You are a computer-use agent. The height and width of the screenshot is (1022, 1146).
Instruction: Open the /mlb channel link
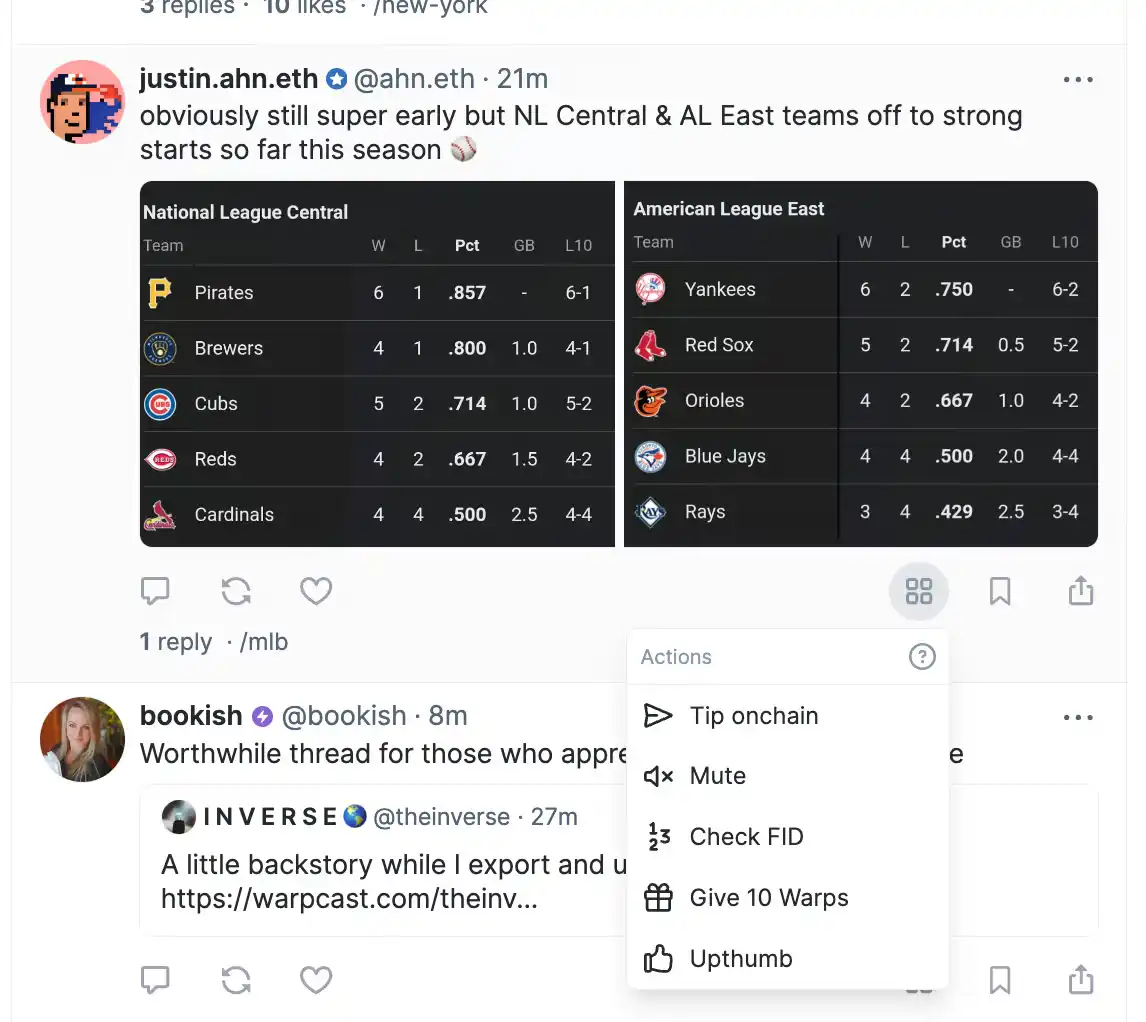tap(264, 642)
